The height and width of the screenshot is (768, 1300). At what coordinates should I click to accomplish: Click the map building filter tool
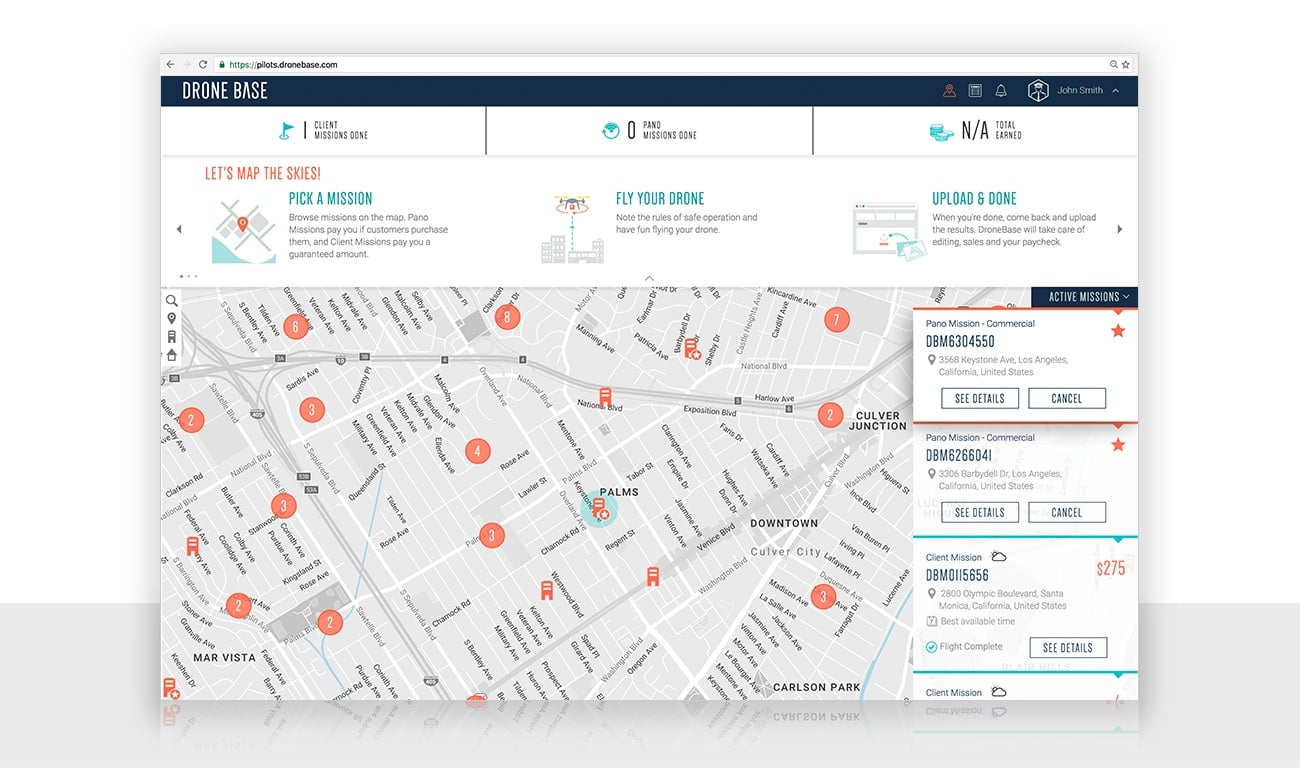[172, 337]
